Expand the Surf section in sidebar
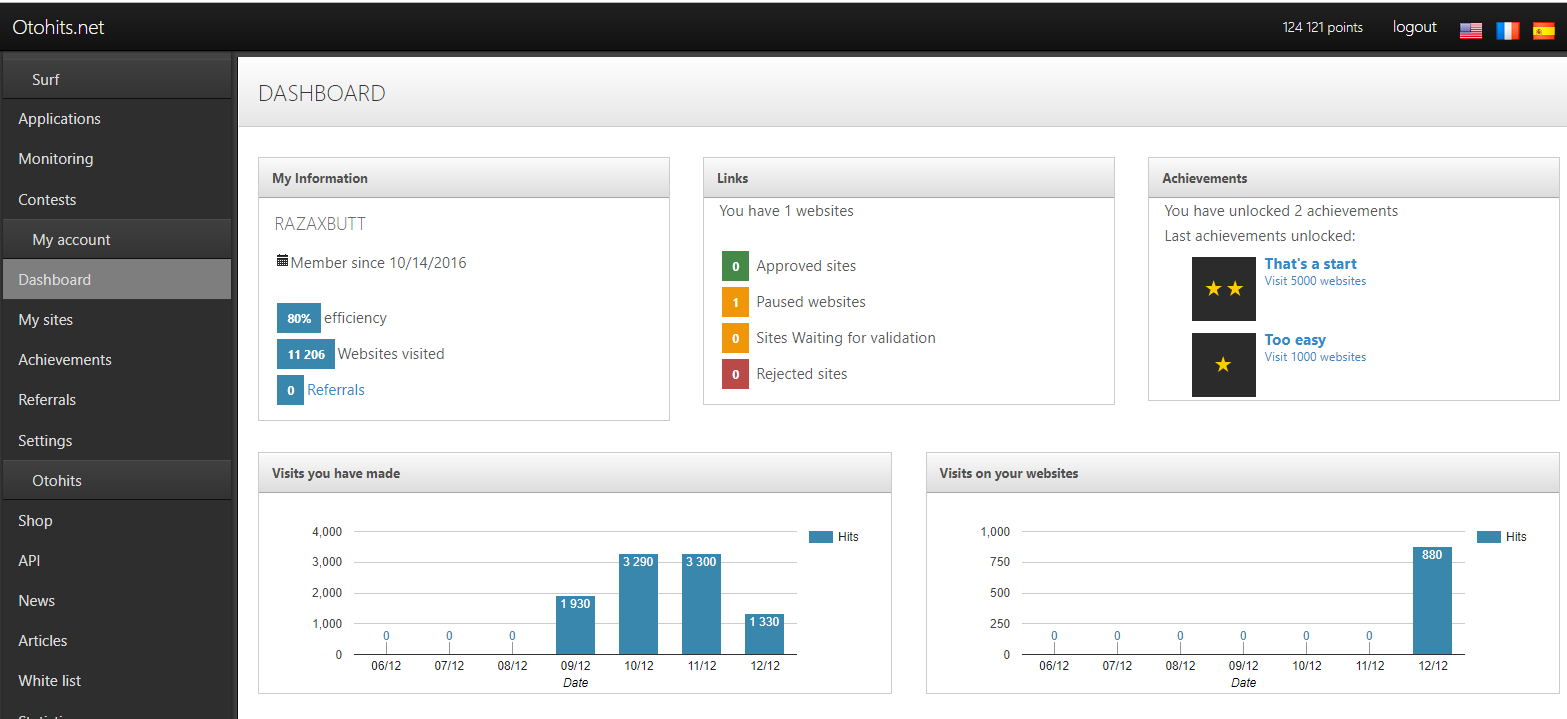This screenshot has height=719, width=1567. coord(46,80)
